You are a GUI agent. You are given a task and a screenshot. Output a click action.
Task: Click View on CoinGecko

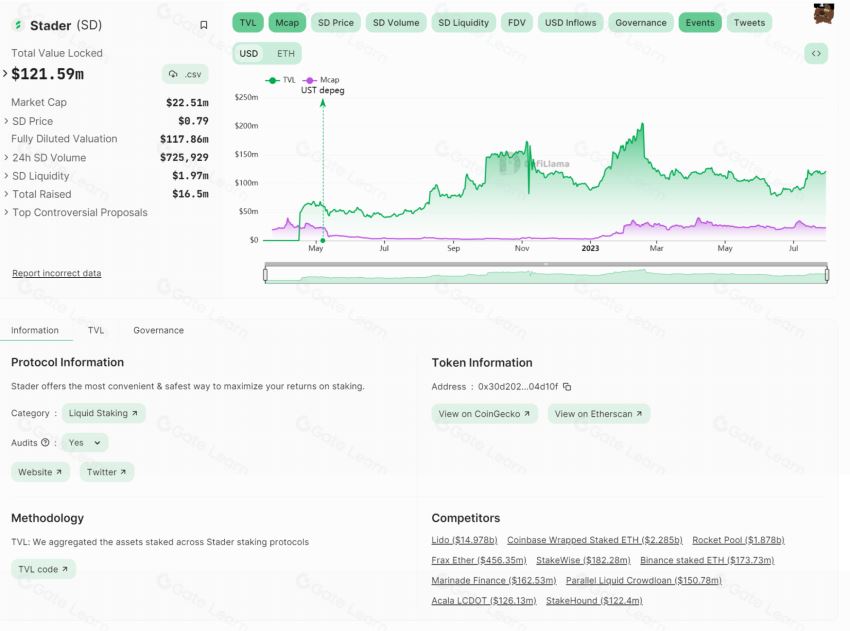(x=484, y=414)
